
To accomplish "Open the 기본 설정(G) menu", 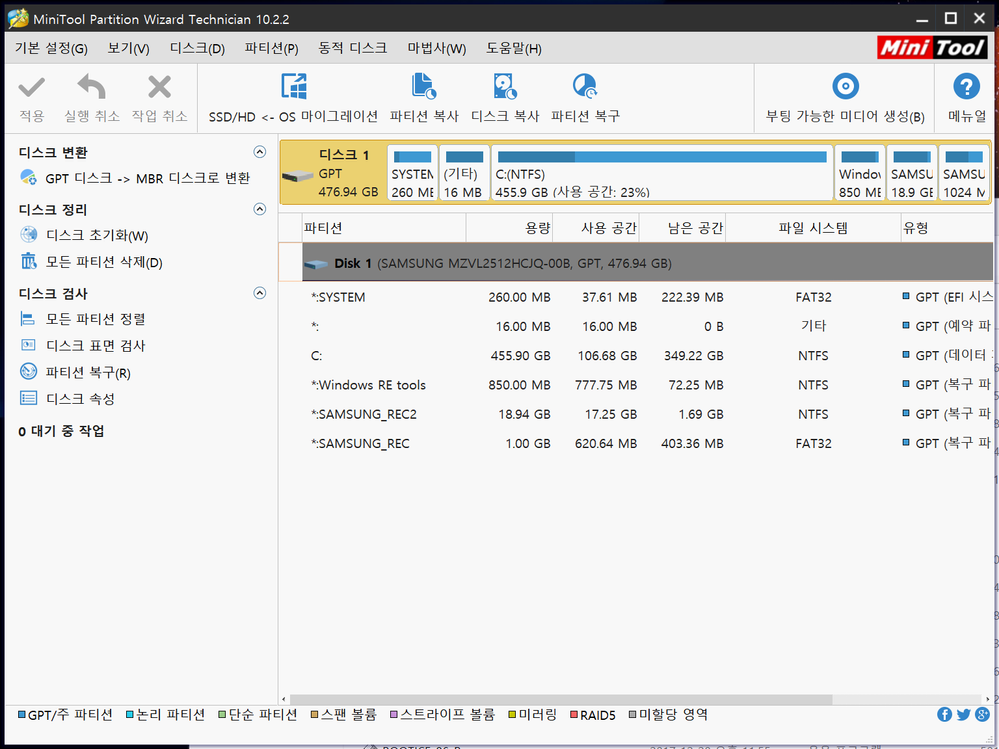I will [51, 48].
